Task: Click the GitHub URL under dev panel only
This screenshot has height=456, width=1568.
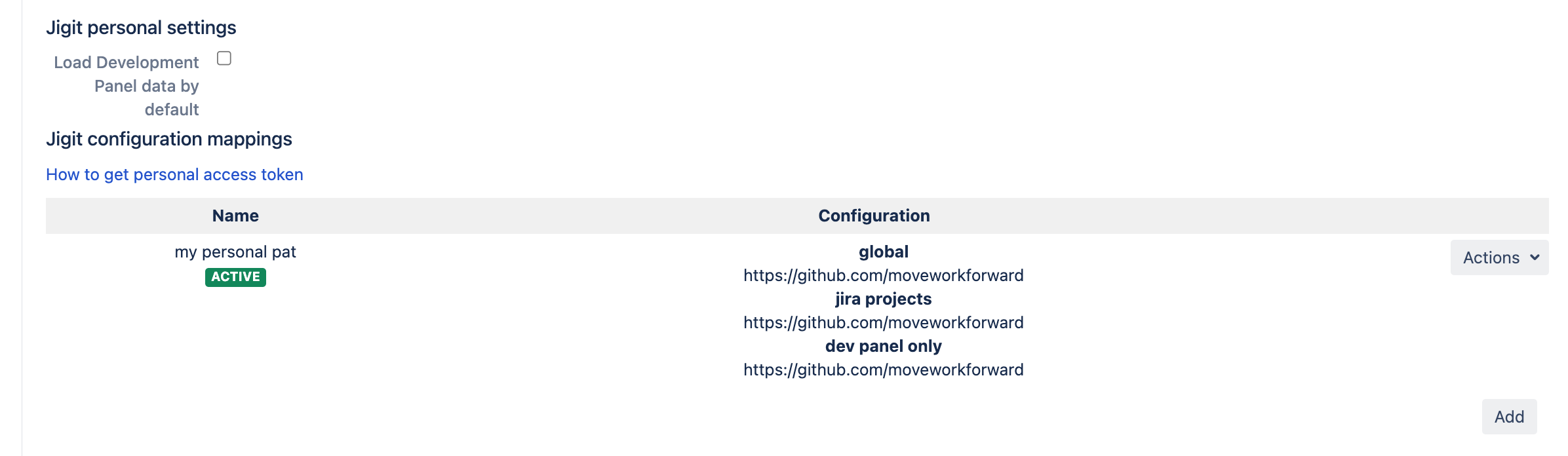Action: [x=883, y=370]
